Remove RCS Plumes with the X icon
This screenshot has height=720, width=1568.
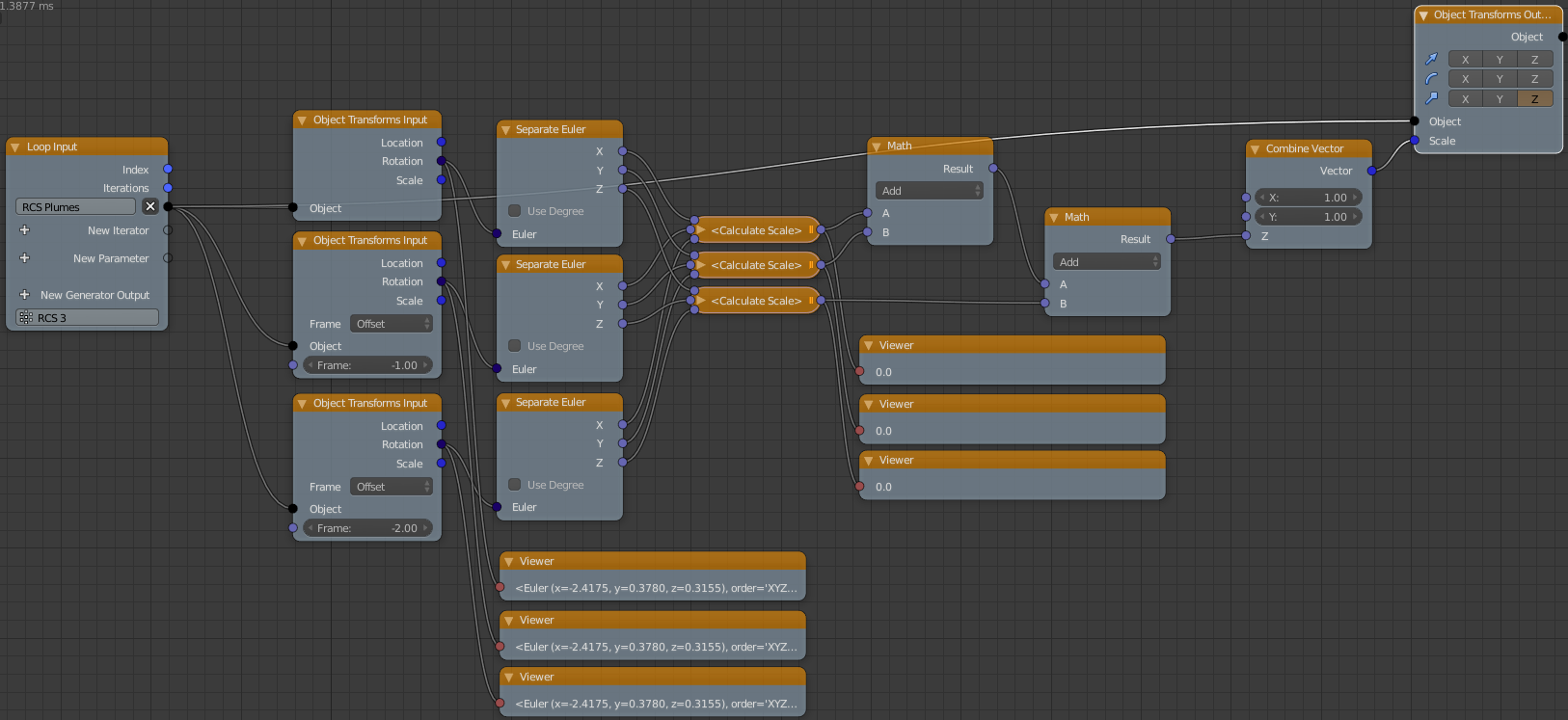(x=150, y=206)
